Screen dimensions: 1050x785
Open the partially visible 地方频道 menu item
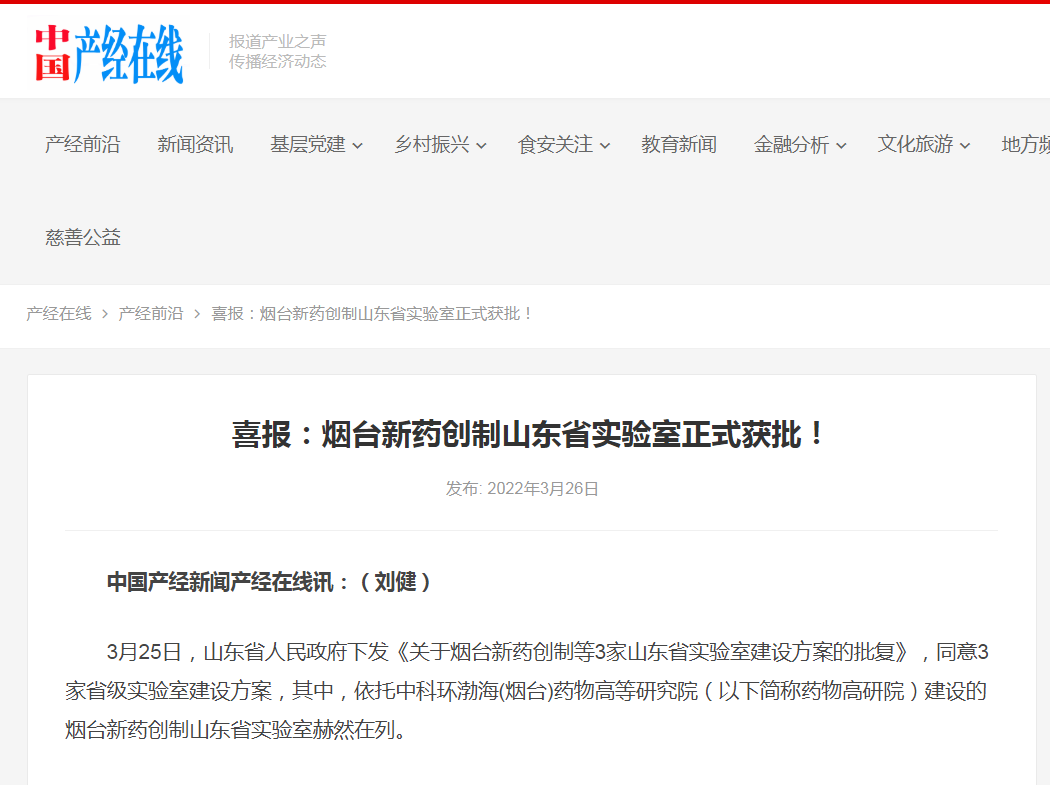coord(1025,145)
